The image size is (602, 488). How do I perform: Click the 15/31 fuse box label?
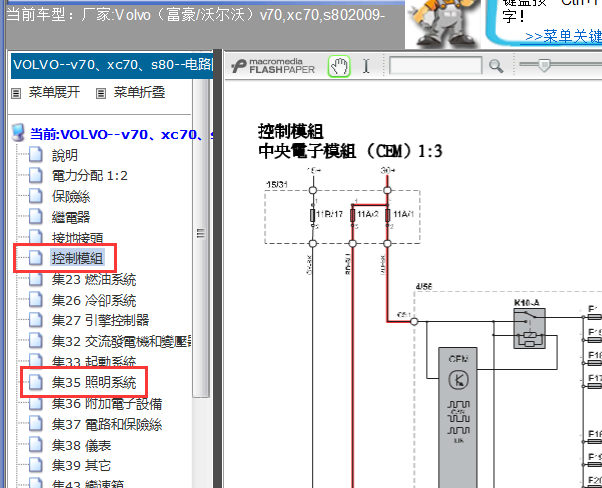point(277,185)
